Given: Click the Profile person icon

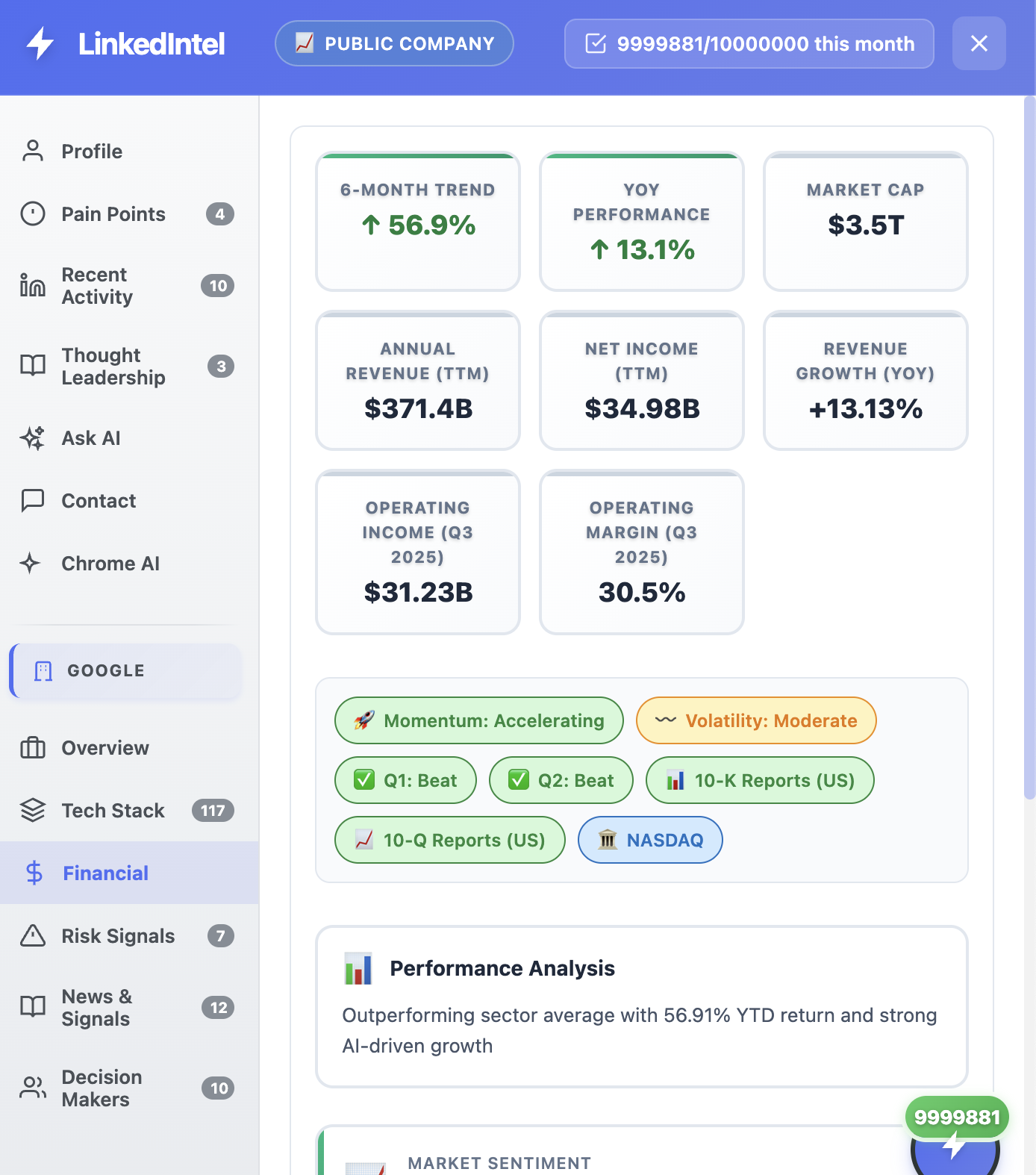Looking at the screenshot, I should tap(33, 151).
